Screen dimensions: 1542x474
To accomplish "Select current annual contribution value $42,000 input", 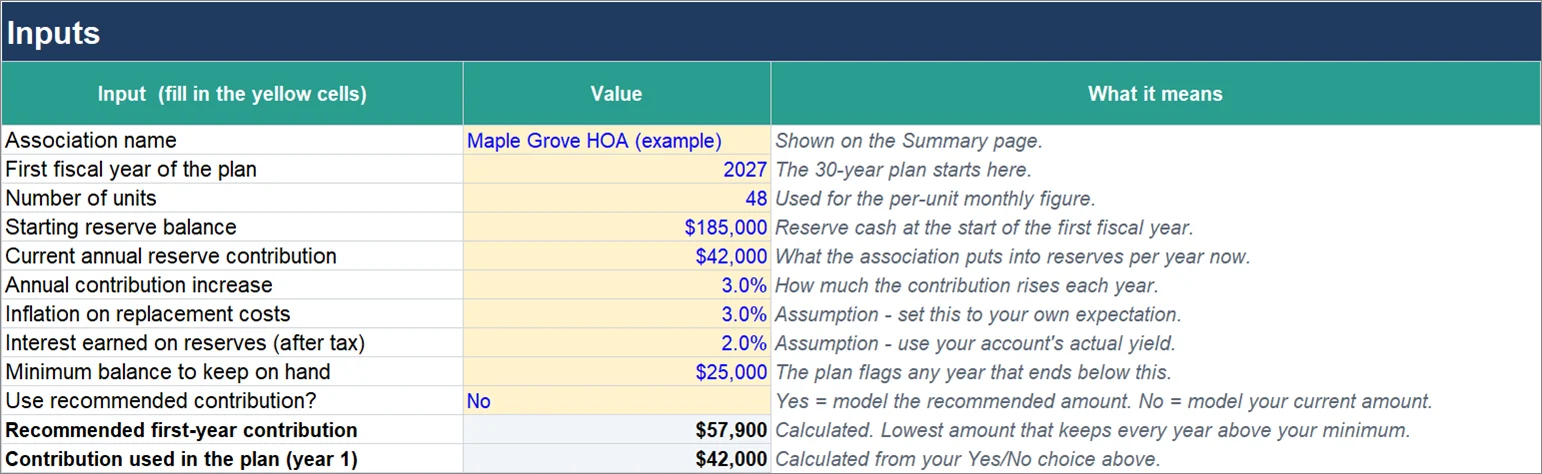I will pos(616,256).
